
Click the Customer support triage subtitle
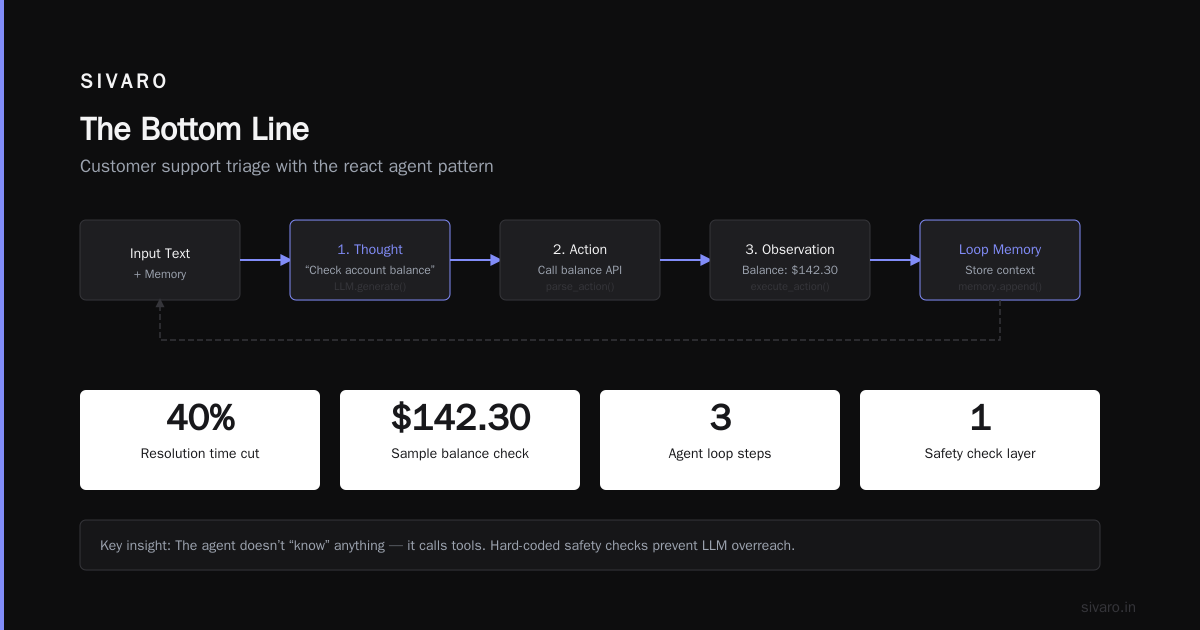287,166
